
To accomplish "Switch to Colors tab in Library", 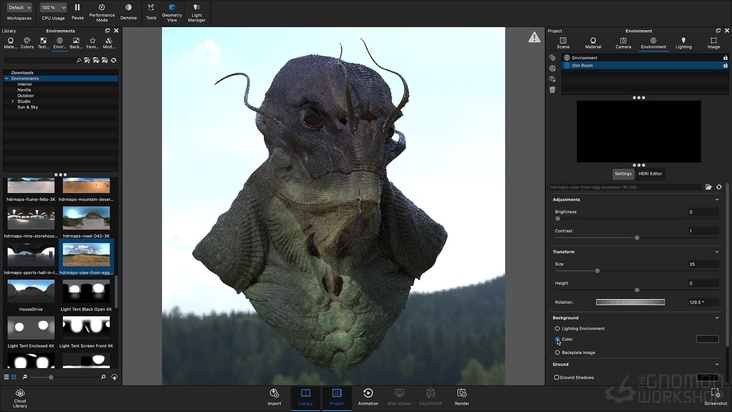I will point(27,43).
